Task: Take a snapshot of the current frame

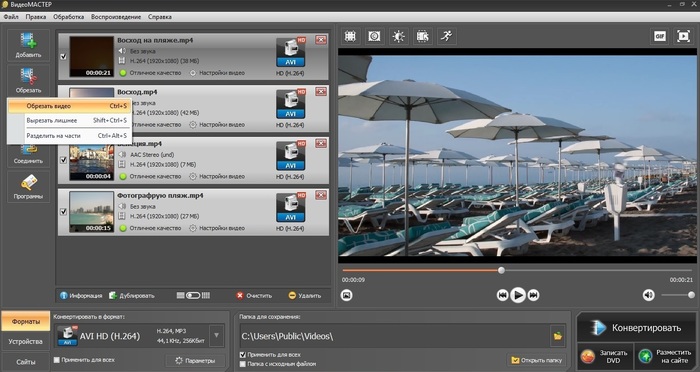Action: coord(346,295)
